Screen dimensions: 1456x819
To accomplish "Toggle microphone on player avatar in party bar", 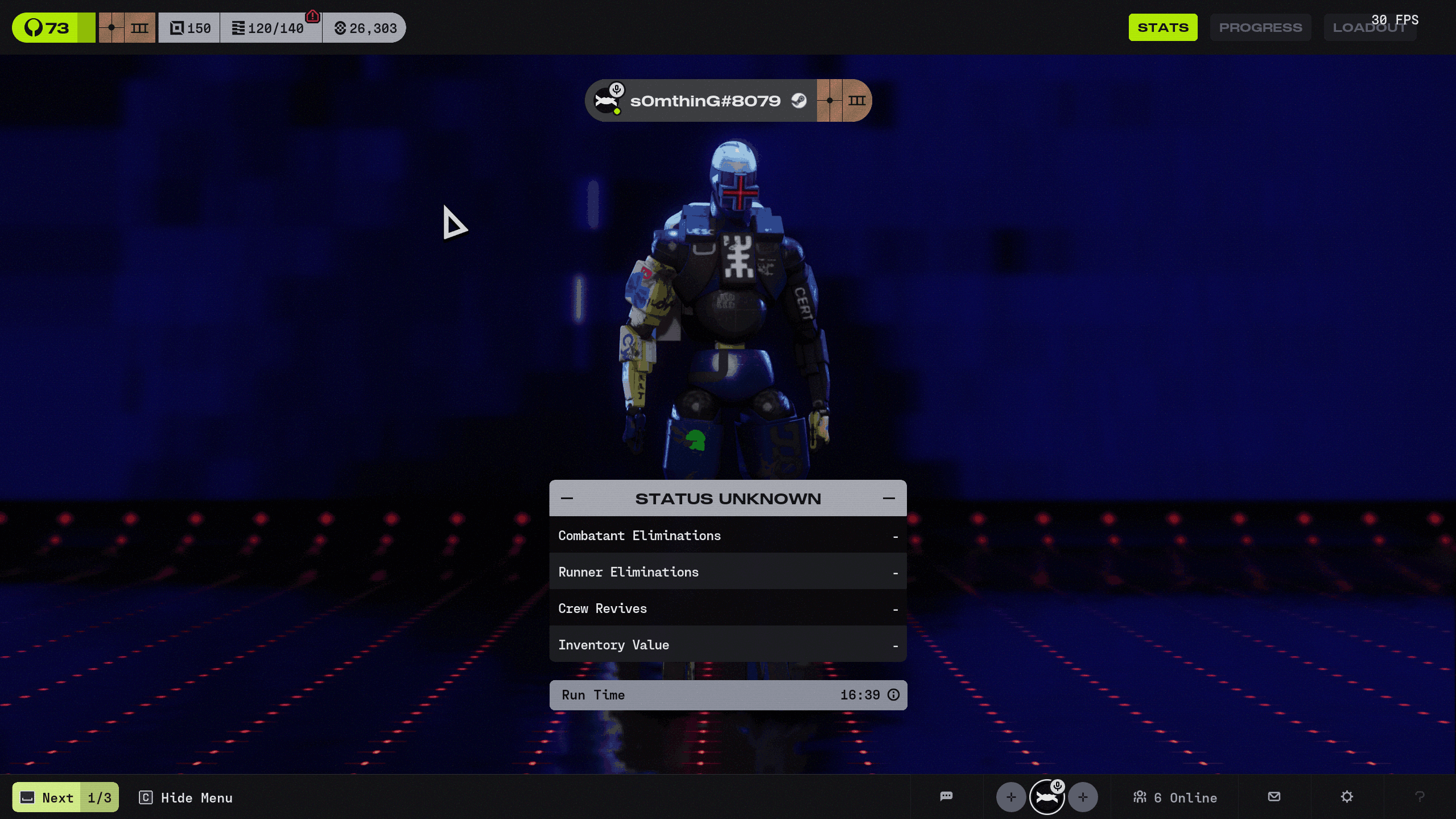I will (1057, 786).
